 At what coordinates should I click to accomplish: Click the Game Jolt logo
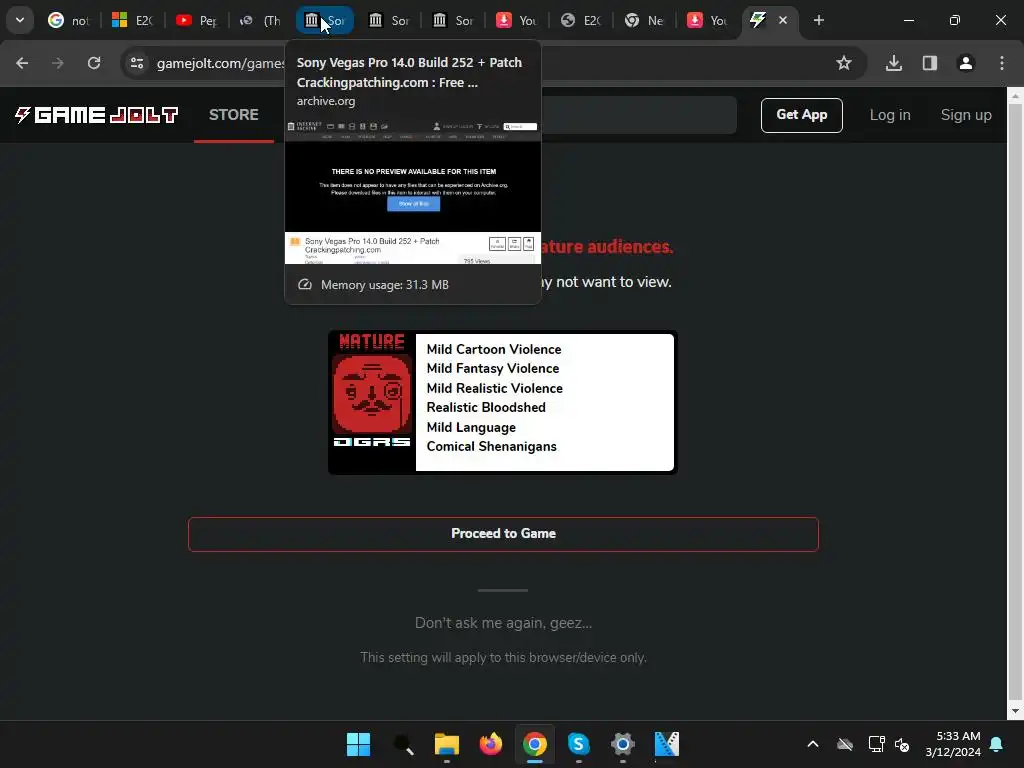[97, 115]
